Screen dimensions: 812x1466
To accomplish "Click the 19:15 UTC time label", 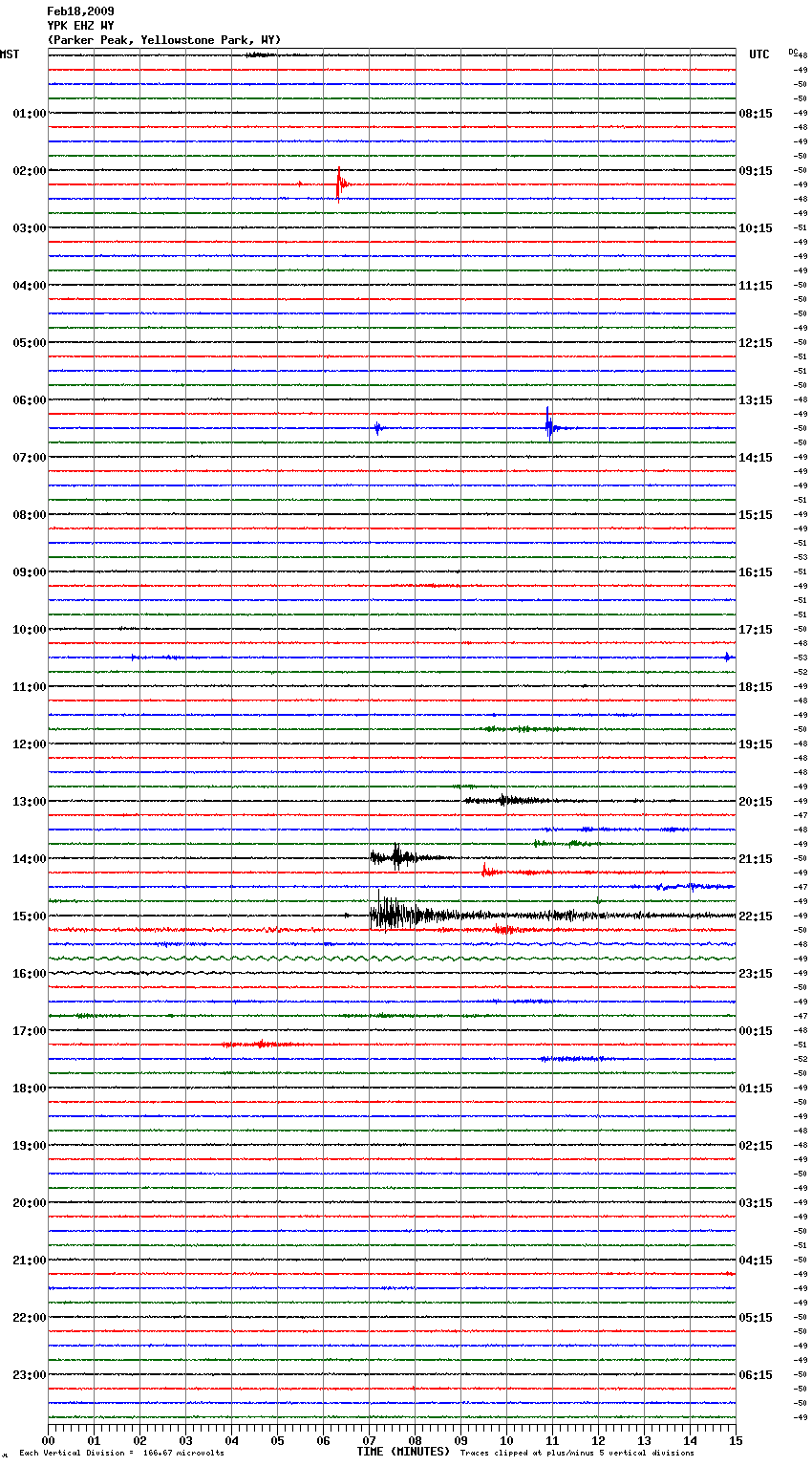I will coord(756,744).
